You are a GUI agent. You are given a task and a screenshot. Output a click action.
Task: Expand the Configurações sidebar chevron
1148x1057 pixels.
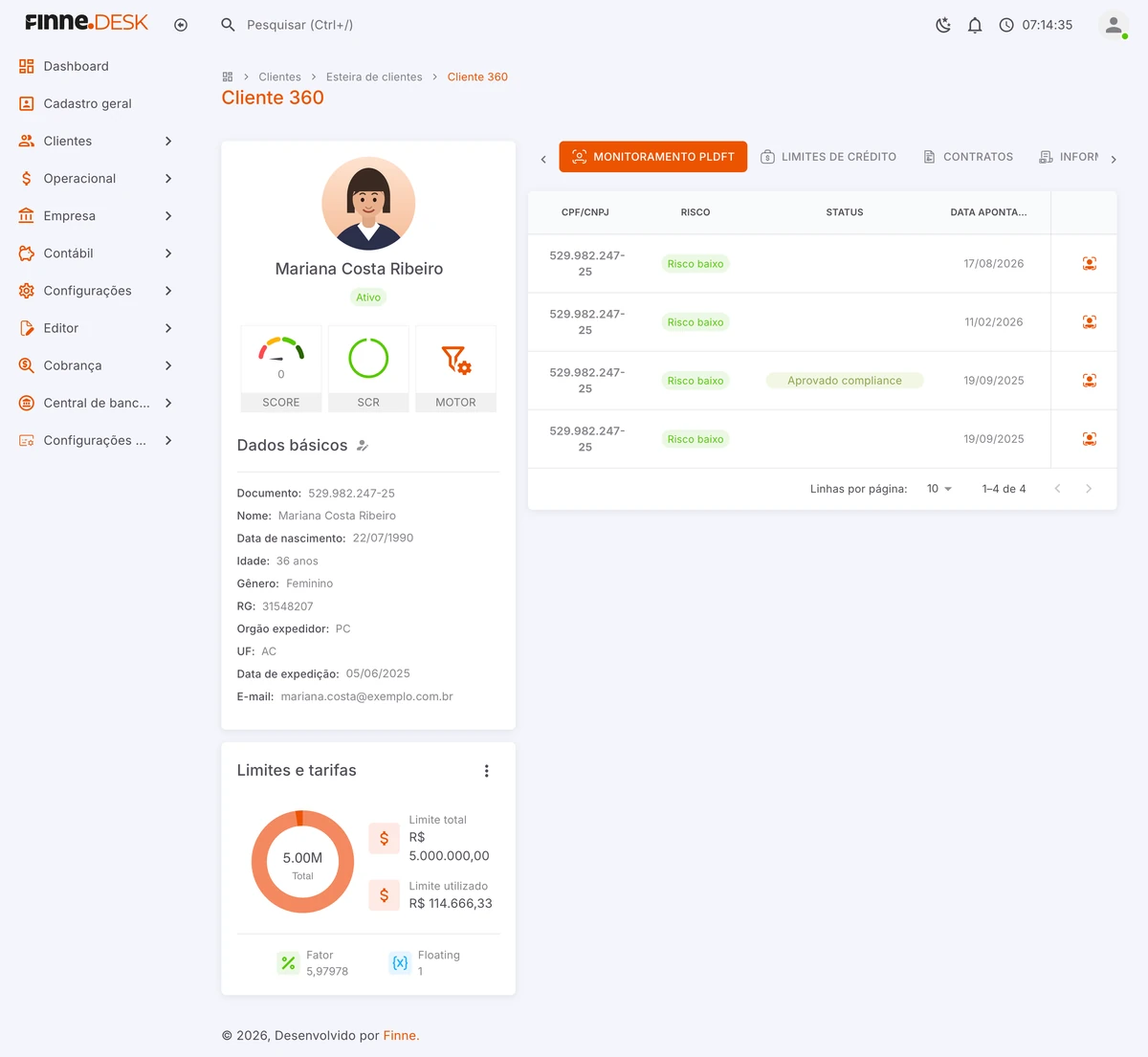point(168,290)
